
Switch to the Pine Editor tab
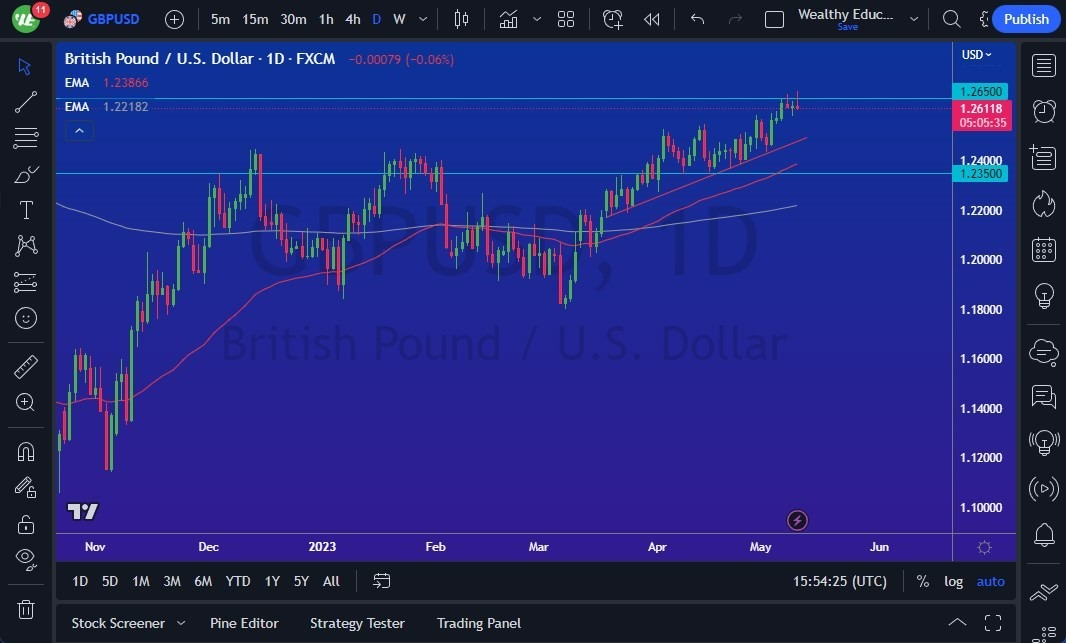(244, 623)
